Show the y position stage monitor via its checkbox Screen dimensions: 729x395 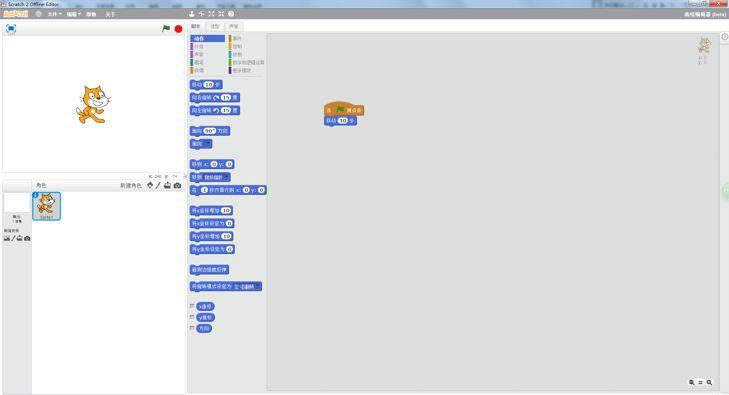click(x=192, y=317)
